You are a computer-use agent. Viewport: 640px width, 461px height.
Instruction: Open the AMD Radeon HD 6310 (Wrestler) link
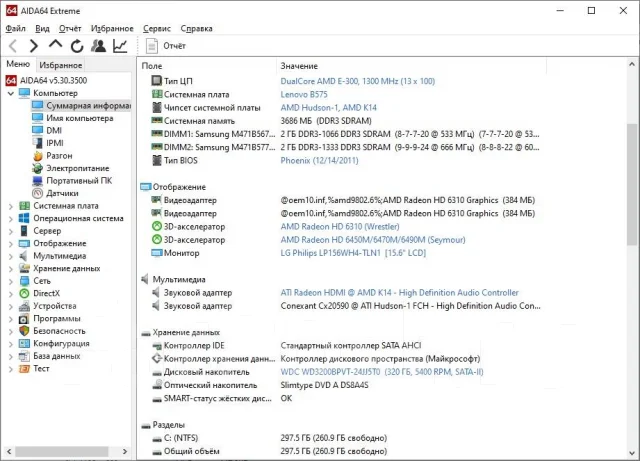(x=340, y=226)
